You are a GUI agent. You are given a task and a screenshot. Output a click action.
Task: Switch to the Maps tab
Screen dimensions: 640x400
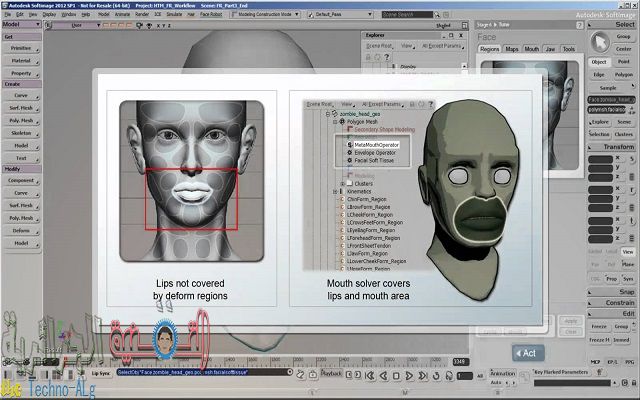512,49
